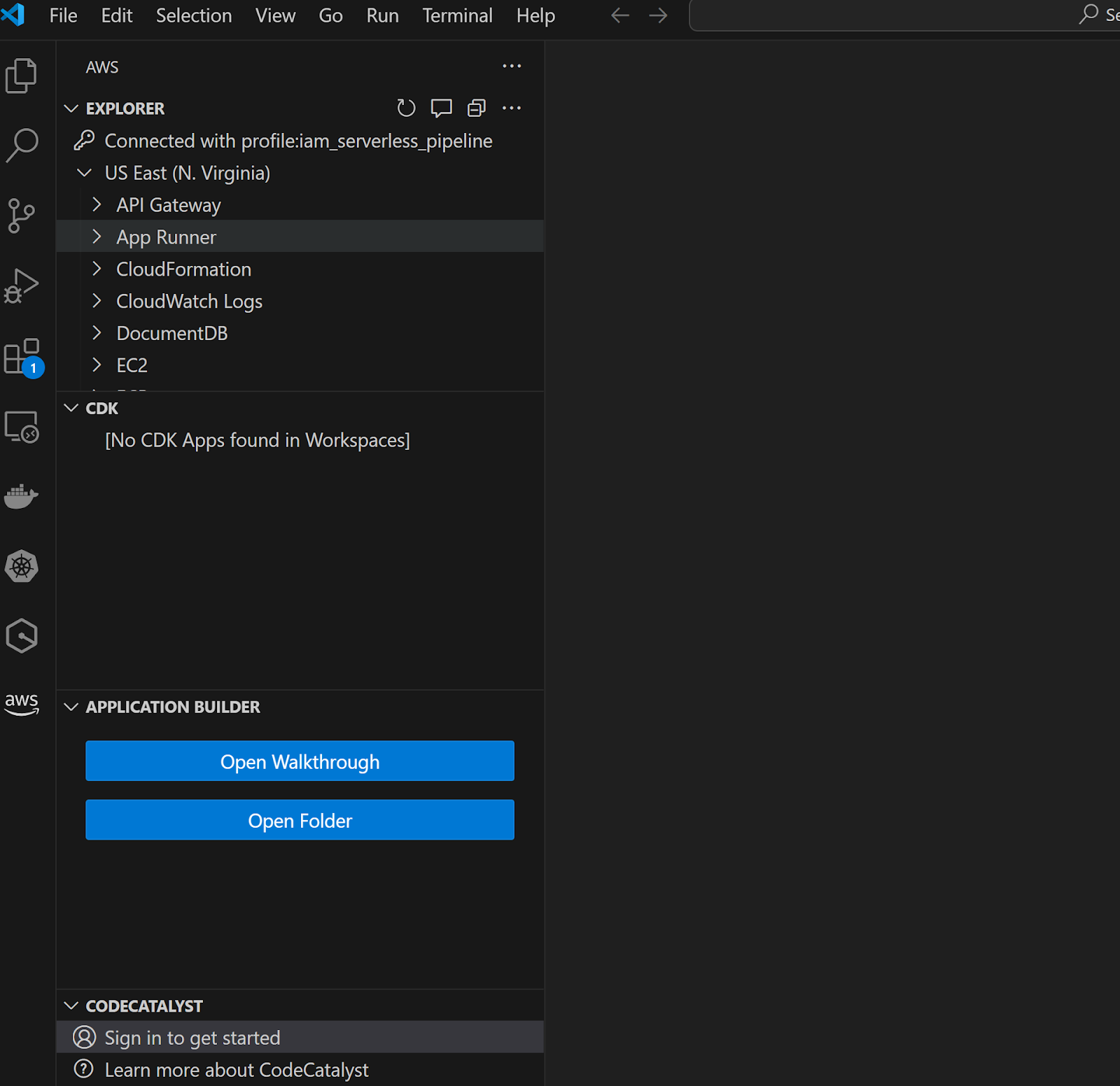Select the API Gateway label
1120x1086 pixels.
coord(169,204)
